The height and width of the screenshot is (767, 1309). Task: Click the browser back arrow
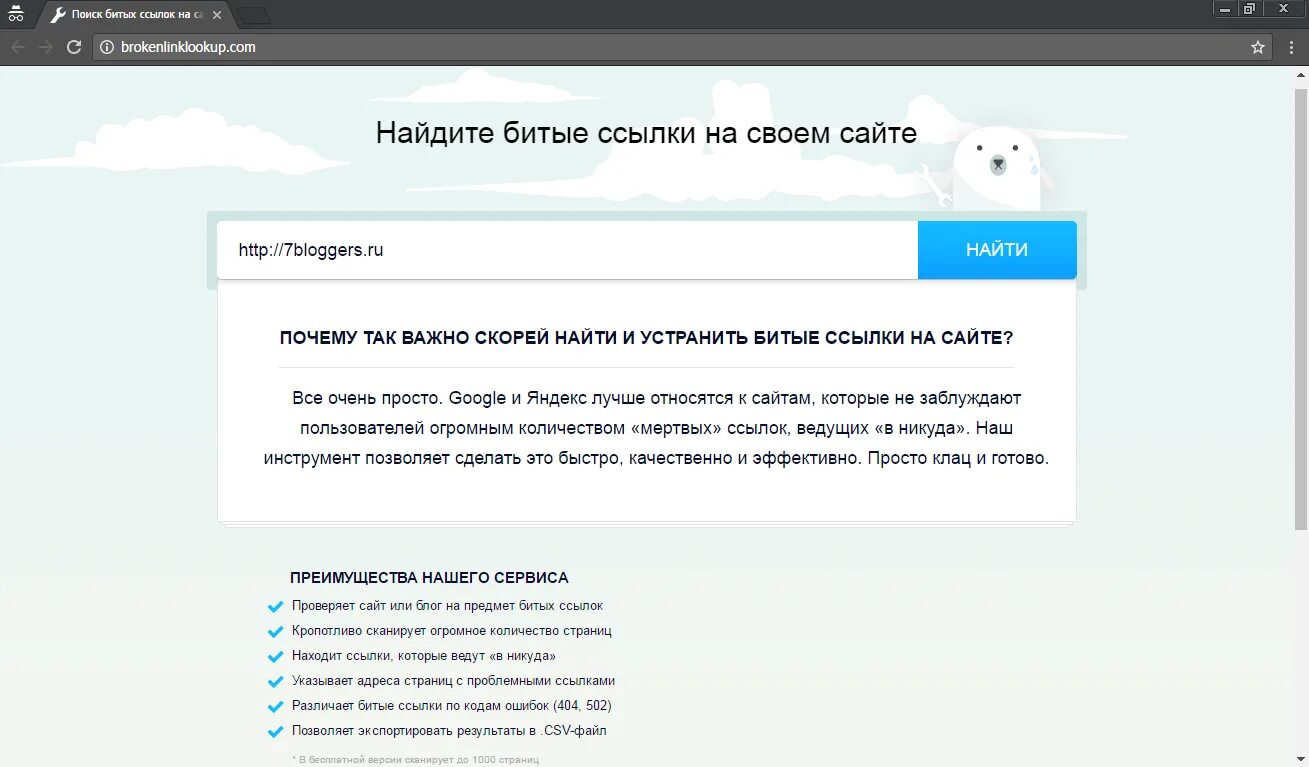18,47
